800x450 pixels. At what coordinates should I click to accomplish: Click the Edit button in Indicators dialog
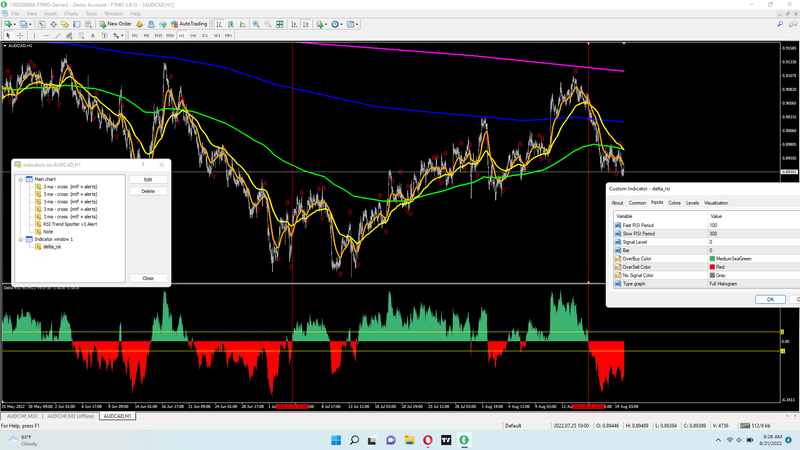click(148, 179)
